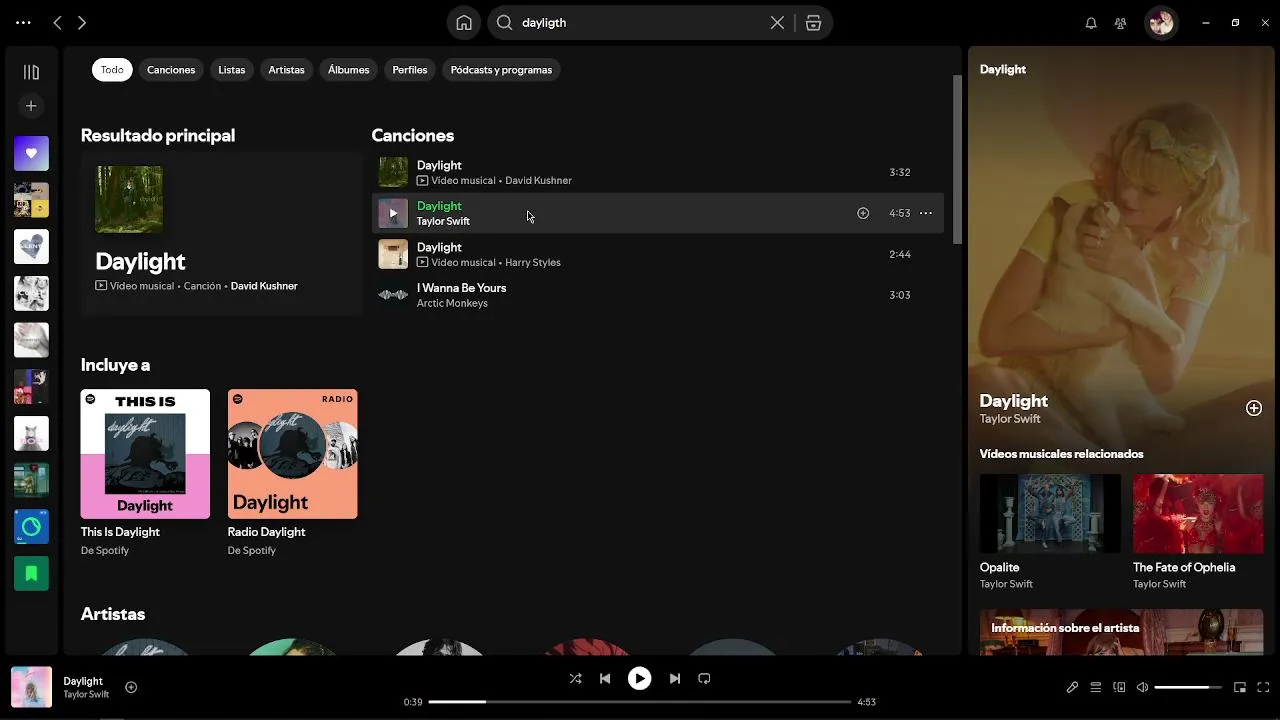Open the miniplayer icon
1280x720 pixels.
(1240, 687)
